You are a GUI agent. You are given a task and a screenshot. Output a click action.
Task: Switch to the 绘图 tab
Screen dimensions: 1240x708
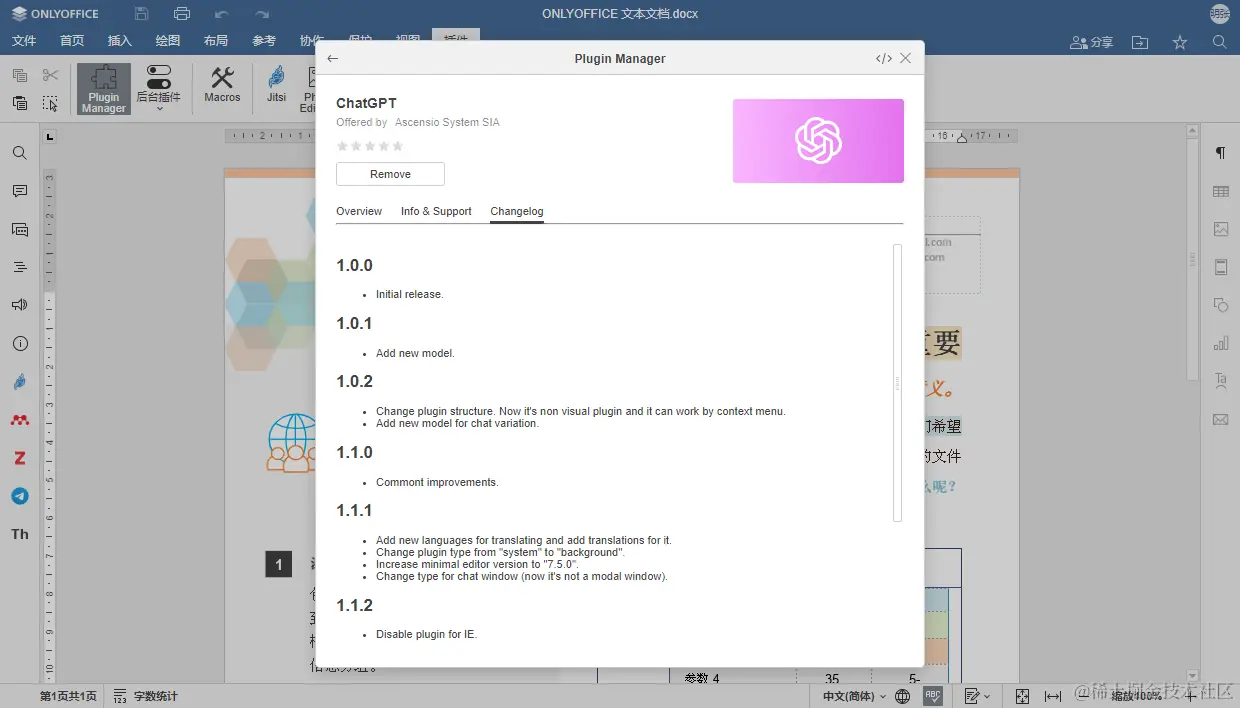(168, 41)
